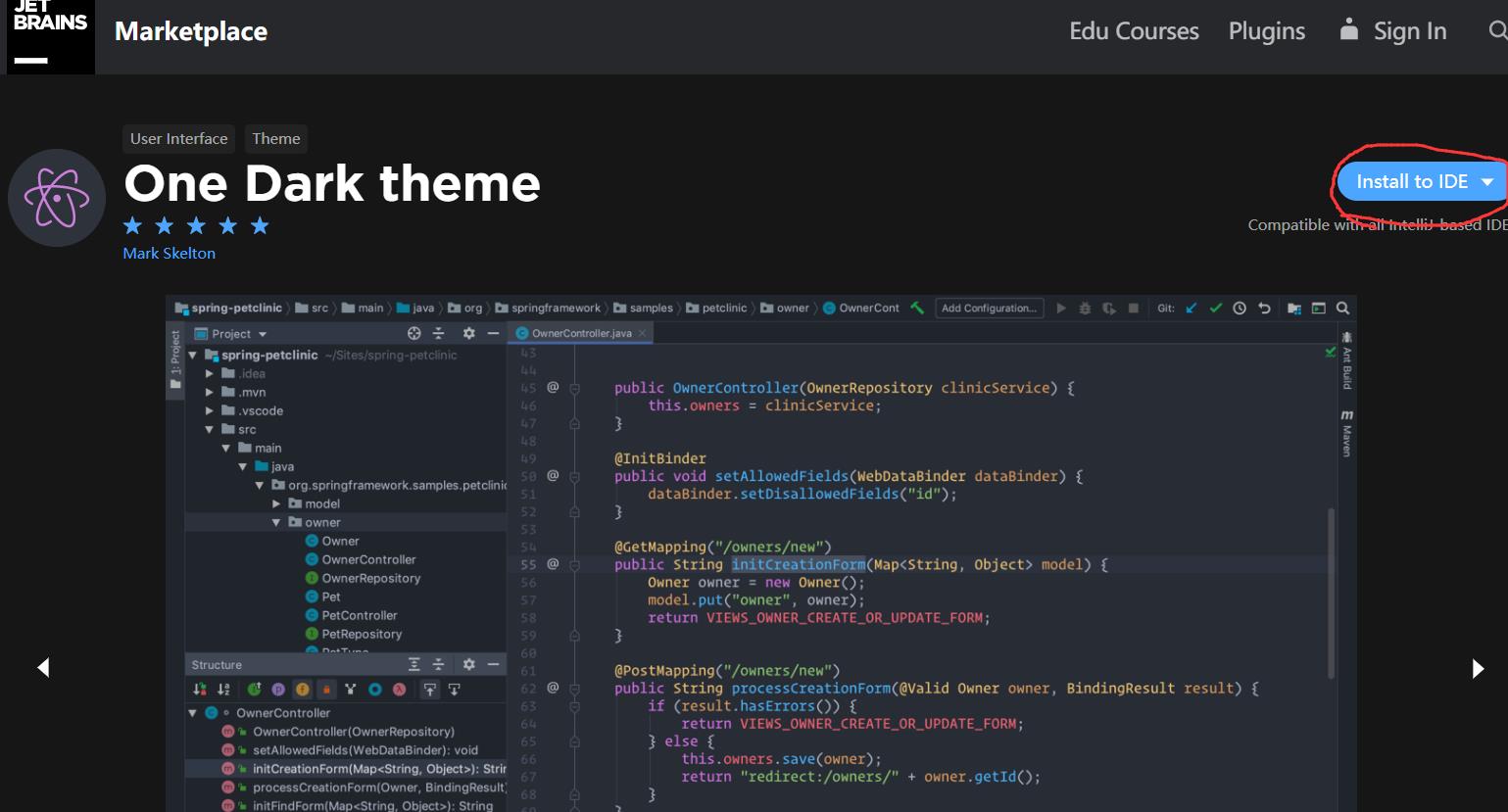
Task: Click the Search Everywhere magnifier in the IDE toolbar
Action: (x=1342, y=308)
